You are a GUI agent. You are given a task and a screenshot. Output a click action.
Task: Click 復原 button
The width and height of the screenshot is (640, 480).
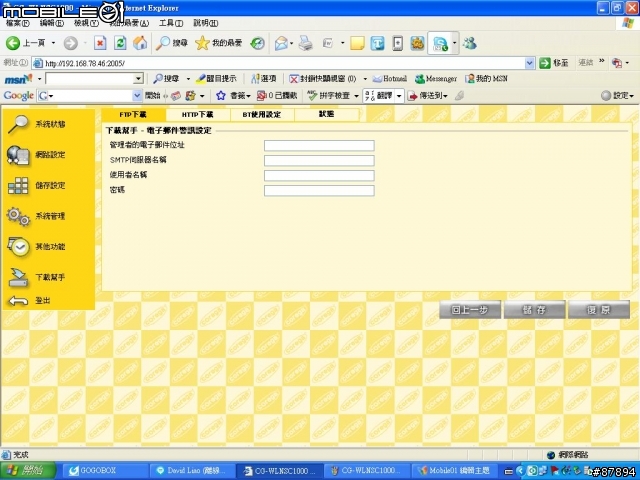tap(599, 310)
